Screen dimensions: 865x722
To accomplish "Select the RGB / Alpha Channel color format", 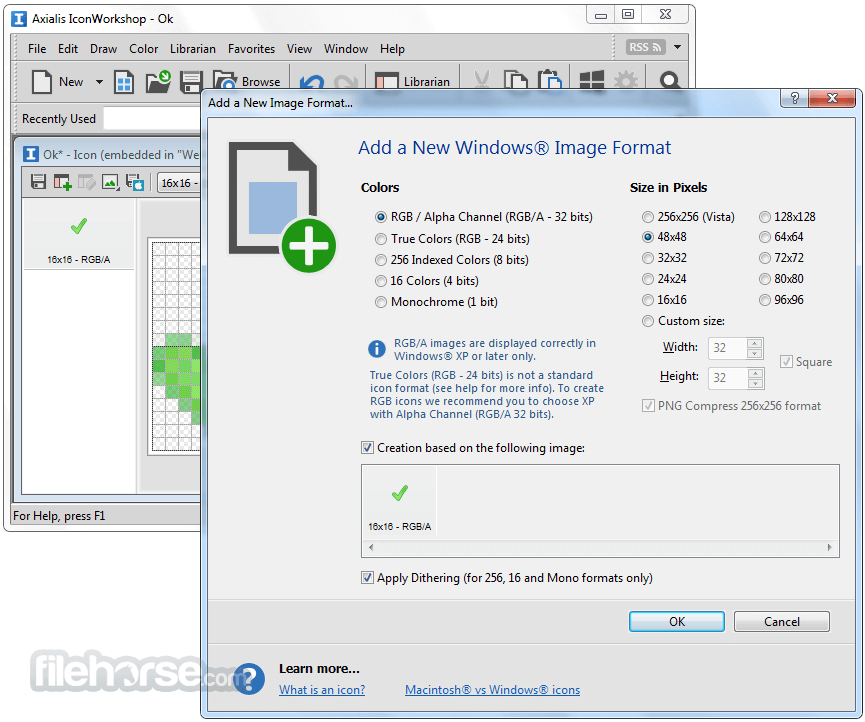I will [x=381, y=217].
